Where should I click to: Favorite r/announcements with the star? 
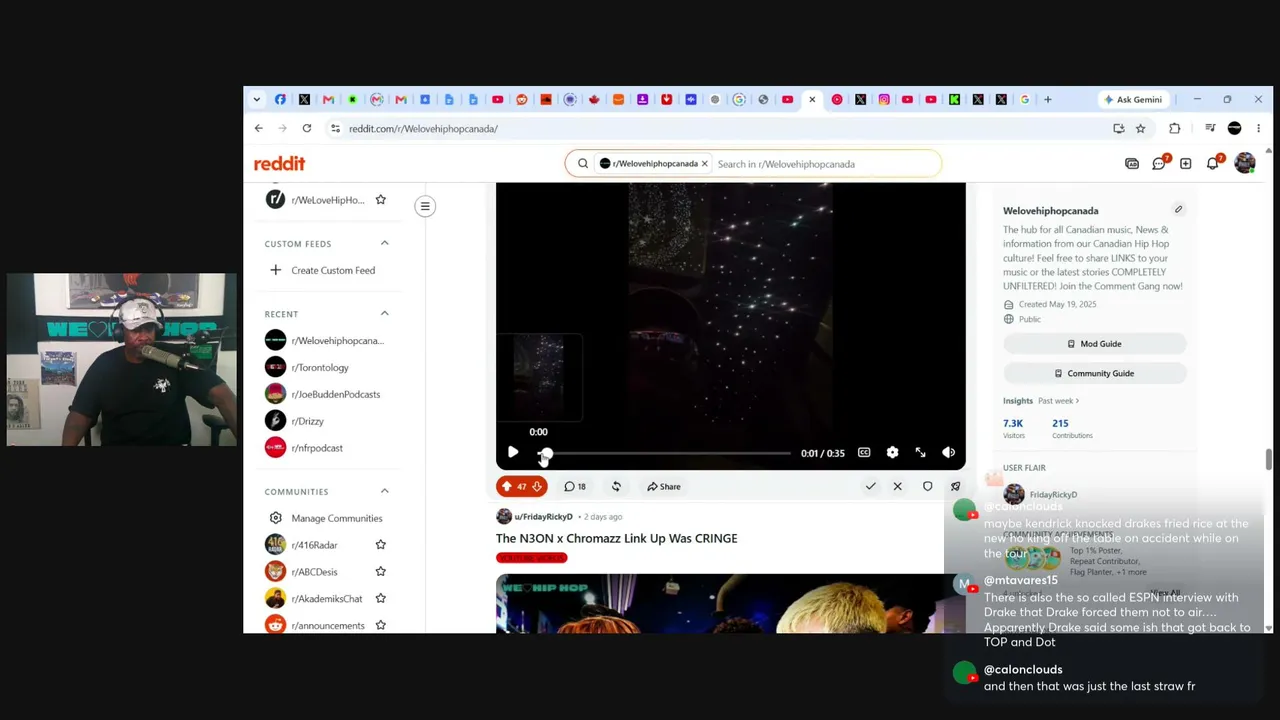click(x=380, y=626)
